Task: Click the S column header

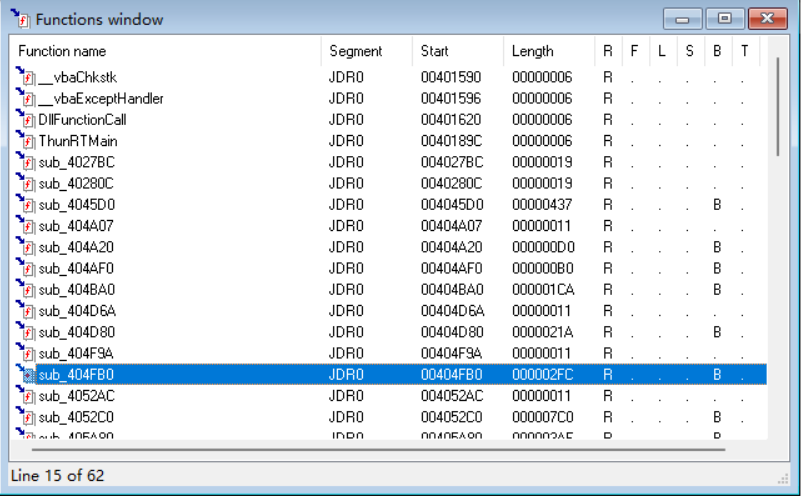Action: (x=691, y=51)
